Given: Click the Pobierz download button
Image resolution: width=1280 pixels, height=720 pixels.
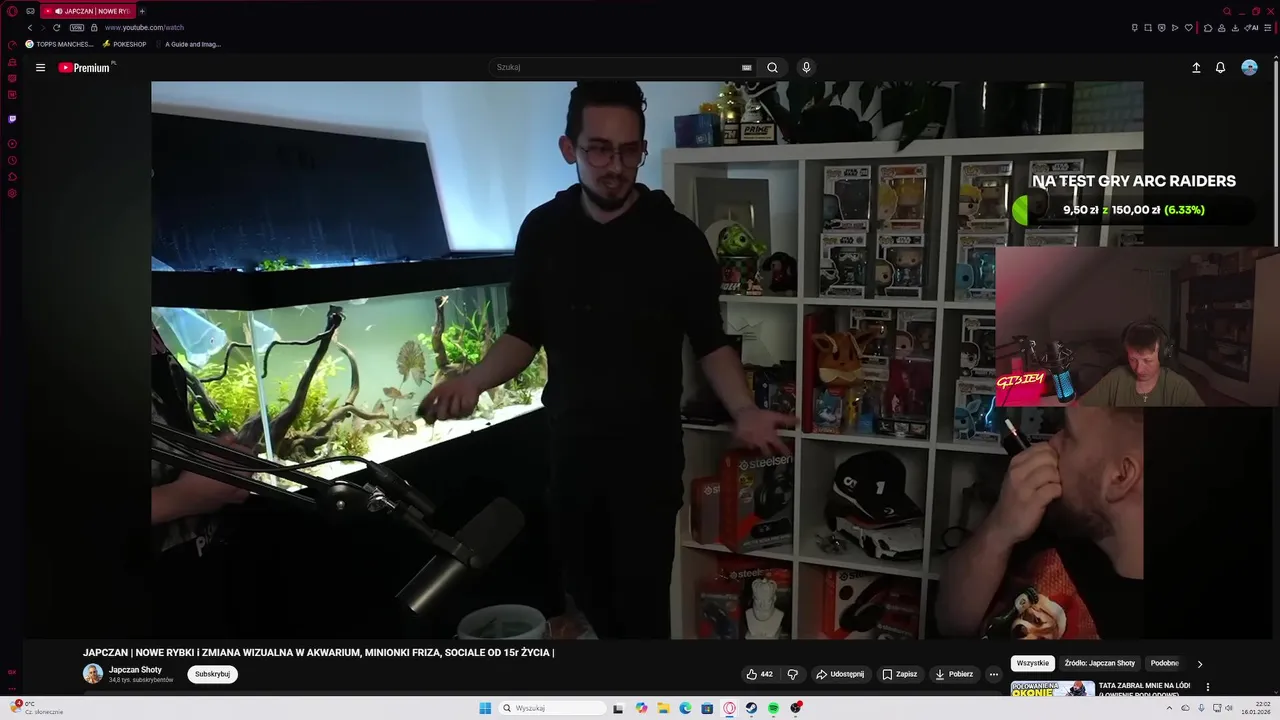Looking at the screenshot, I should click(954, 674).
